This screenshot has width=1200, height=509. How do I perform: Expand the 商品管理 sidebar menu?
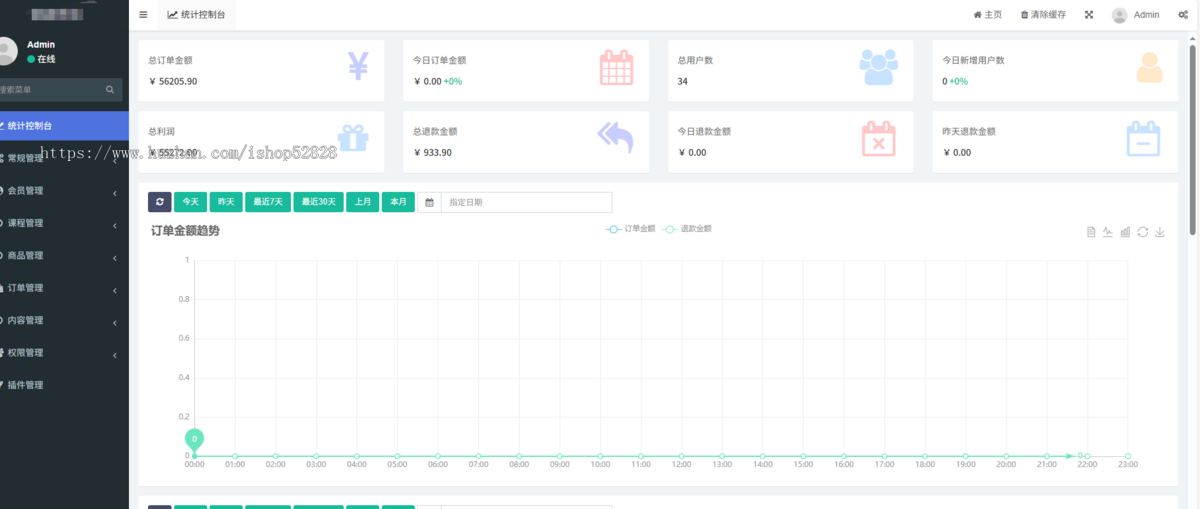[x=64, y=255]
